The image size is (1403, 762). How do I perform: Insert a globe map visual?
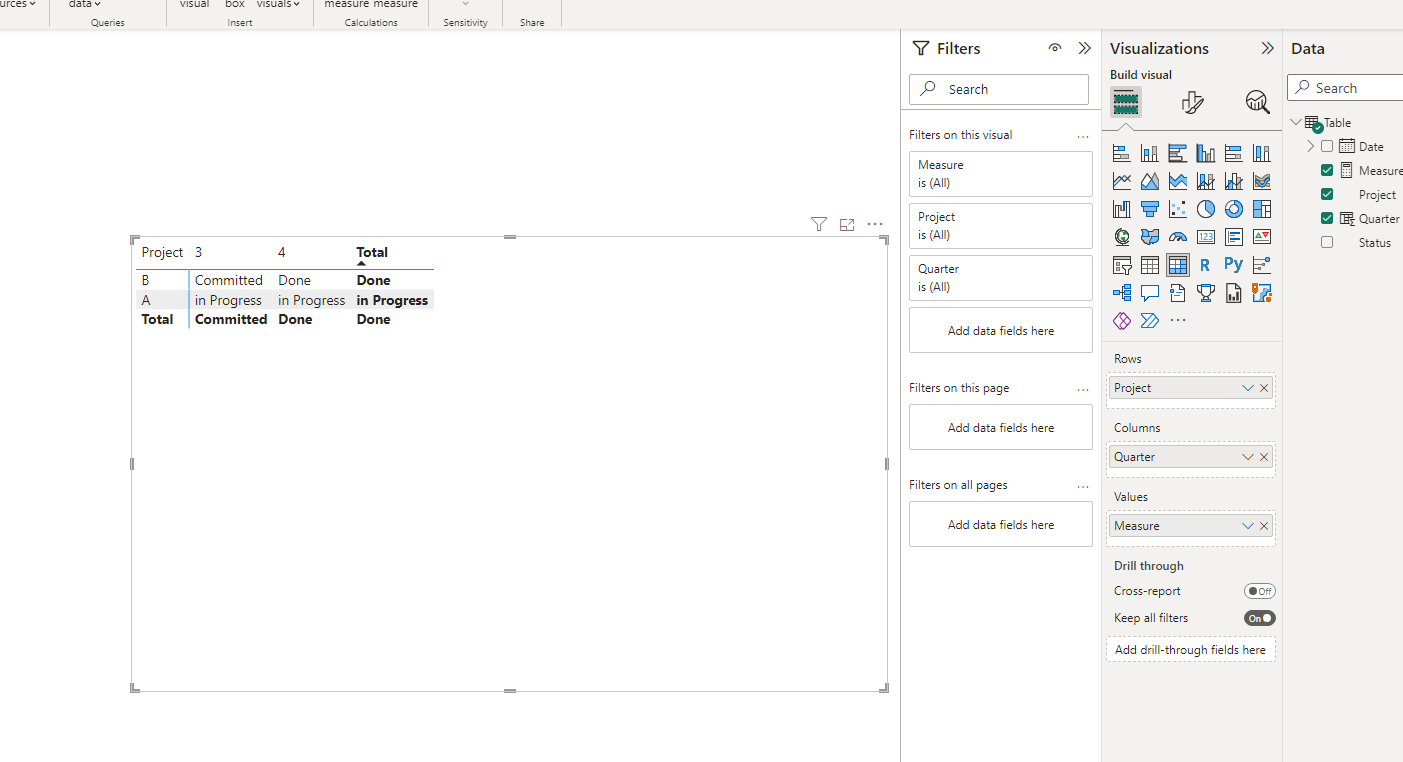pos(1122,237)
